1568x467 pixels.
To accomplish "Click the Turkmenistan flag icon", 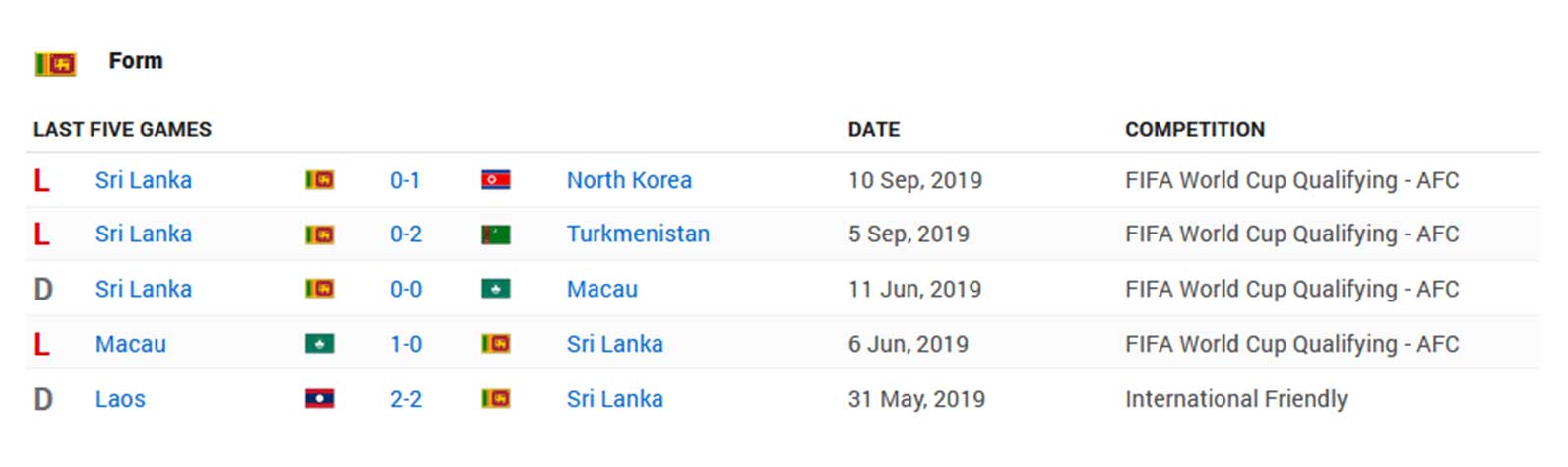I will pos(496,234).
